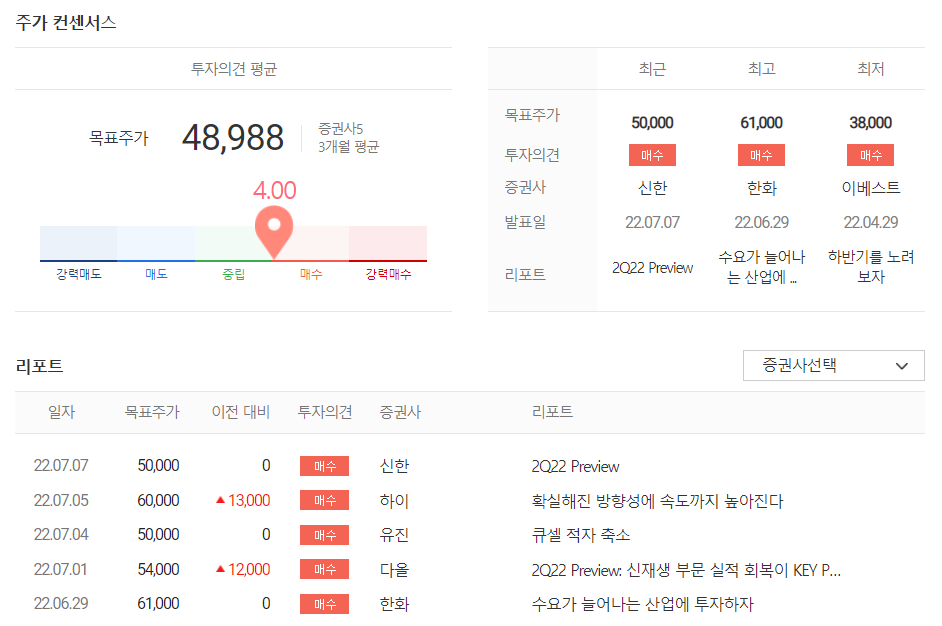942x626 pixels.
Task: Click brokerage name 한화 in 최고 column
Action: (x=762, y=188)
